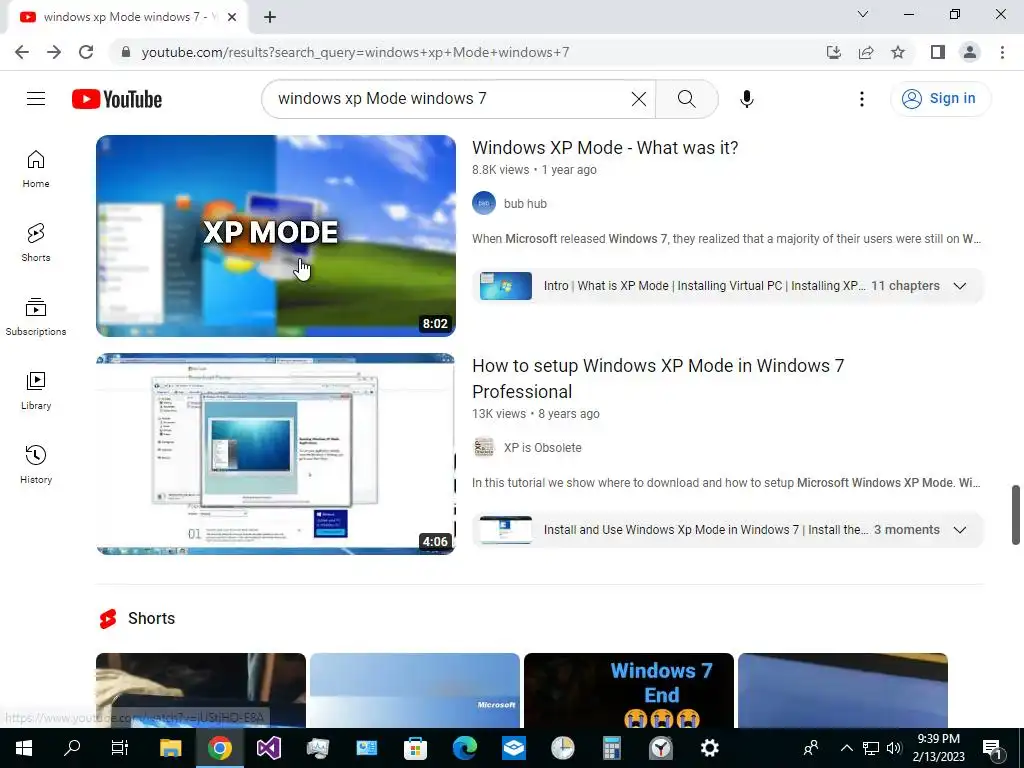Viewport: 1024px width, 768px height.
Task: Open Settings gear in the taskbar
Action: tap(709, 748)
